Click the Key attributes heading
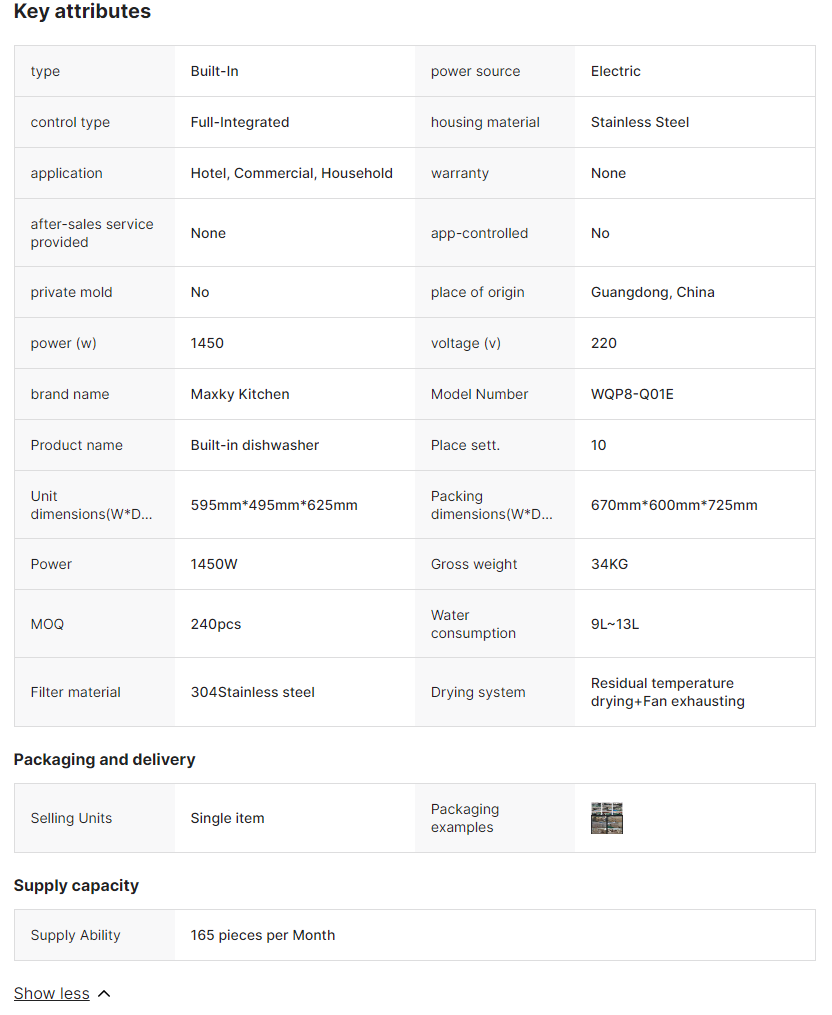The image size is (832, 1015). [82, 12]
